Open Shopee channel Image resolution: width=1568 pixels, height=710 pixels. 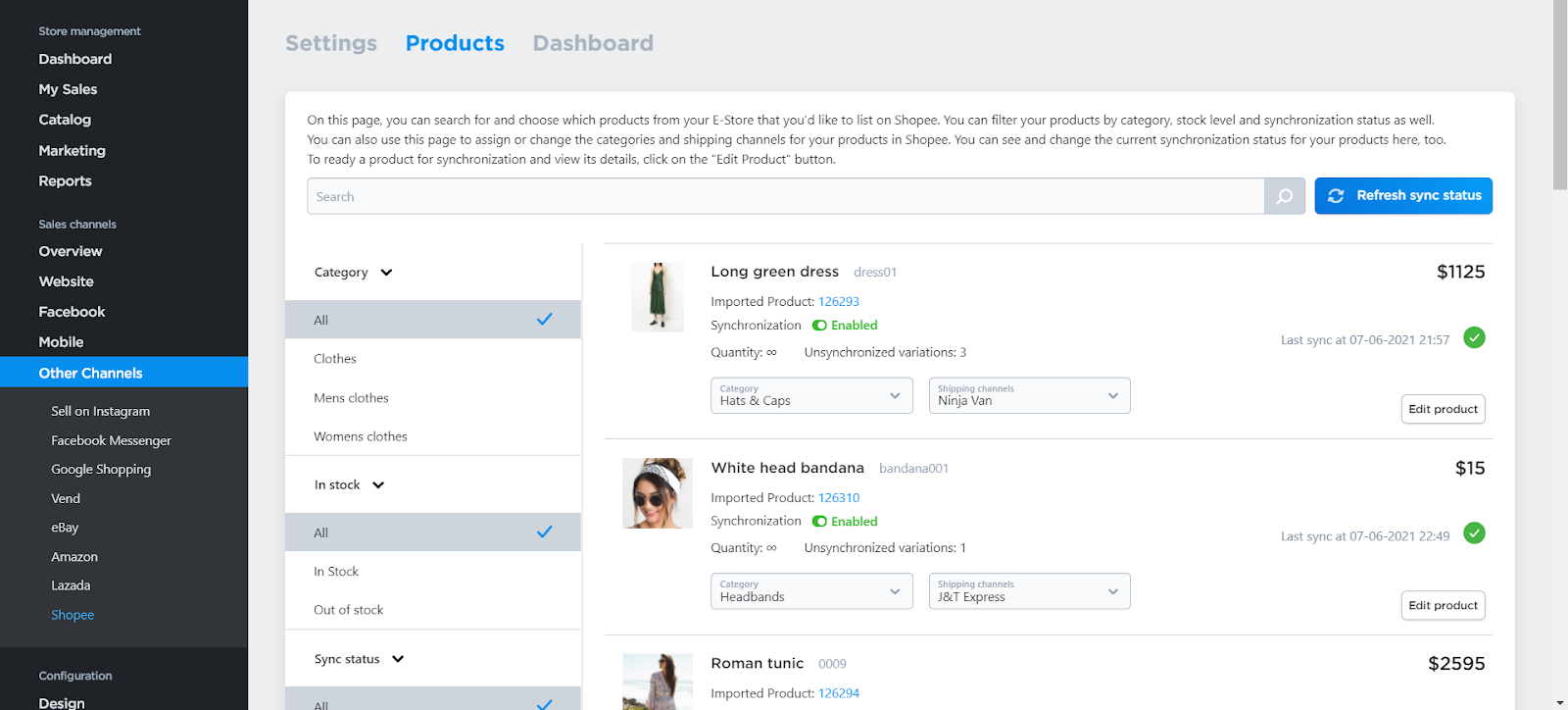point(73,615)
